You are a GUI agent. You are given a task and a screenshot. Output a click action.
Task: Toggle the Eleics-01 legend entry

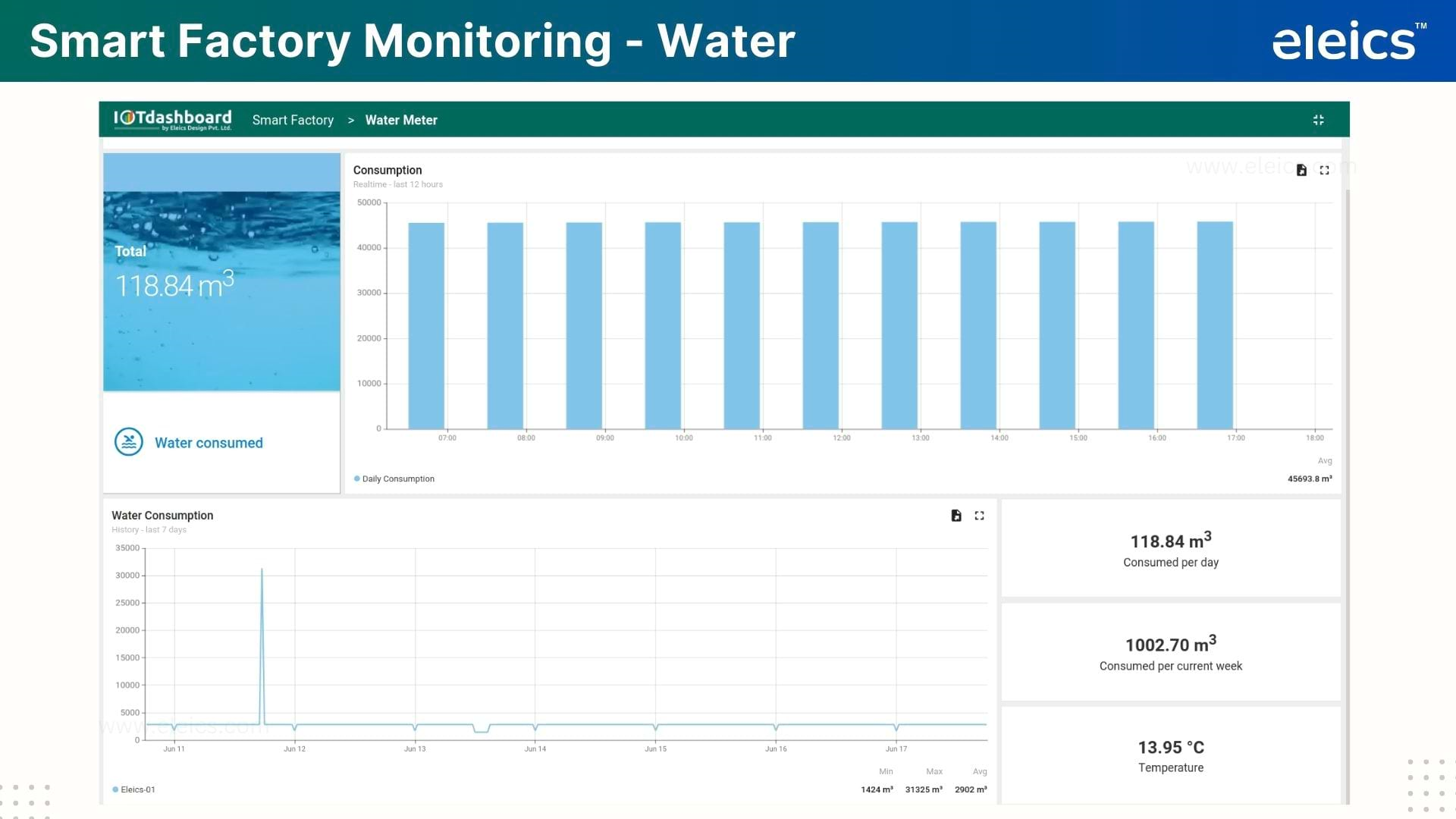point(134,789)
